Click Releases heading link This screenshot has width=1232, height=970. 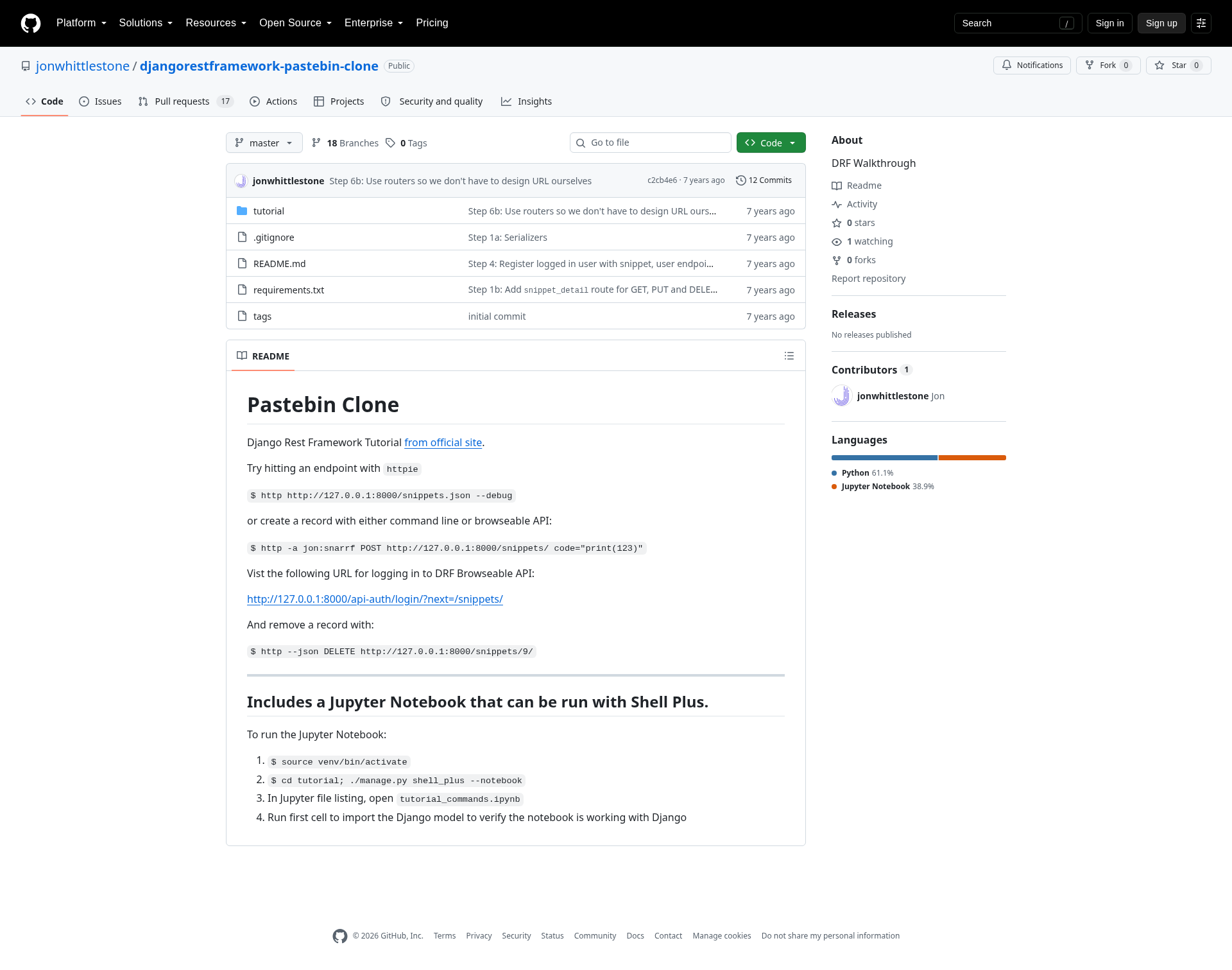[853, 314]
